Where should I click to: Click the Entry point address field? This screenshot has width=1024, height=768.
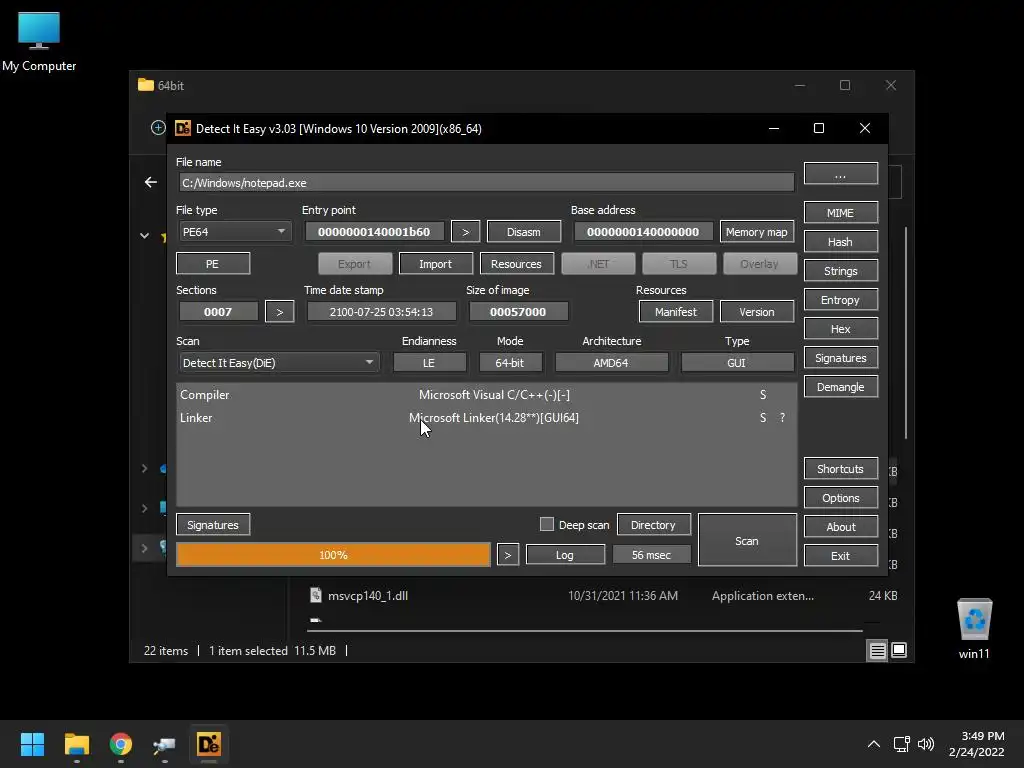click(374, 232)
